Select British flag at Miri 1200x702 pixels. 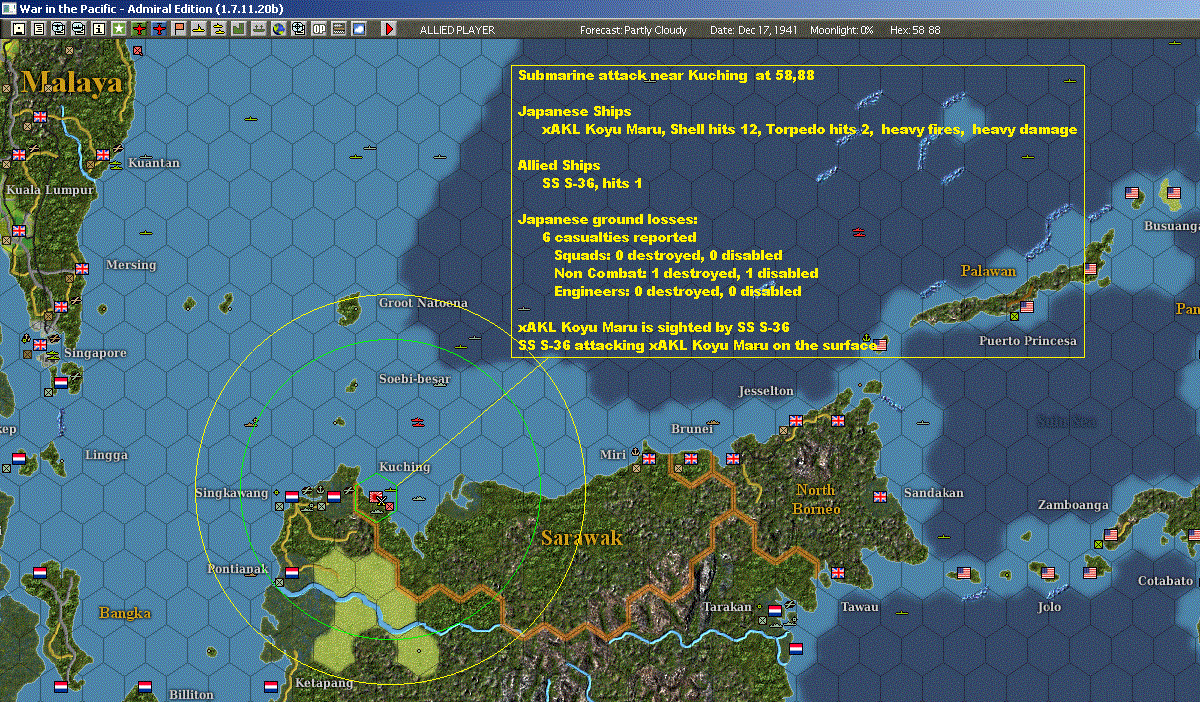[649, 459]
